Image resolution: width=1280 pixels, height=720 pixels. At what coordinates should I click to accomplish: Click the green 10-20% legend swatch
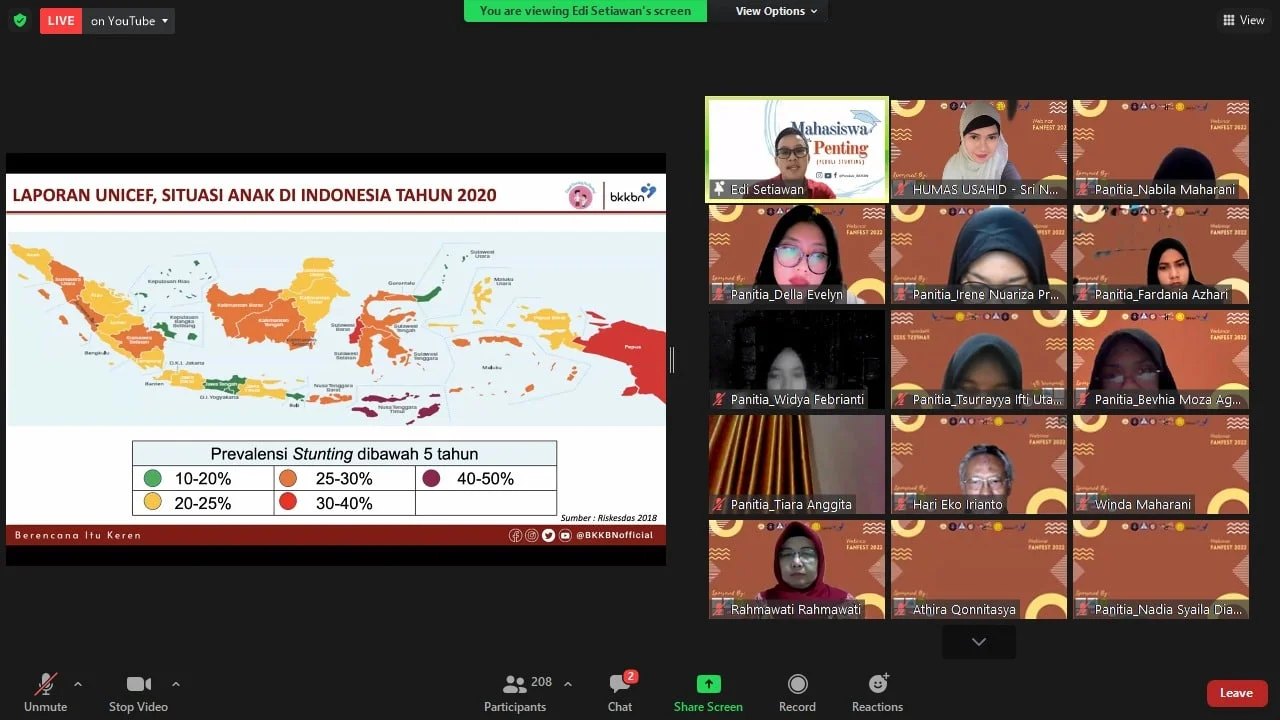(x=153, y=478)
